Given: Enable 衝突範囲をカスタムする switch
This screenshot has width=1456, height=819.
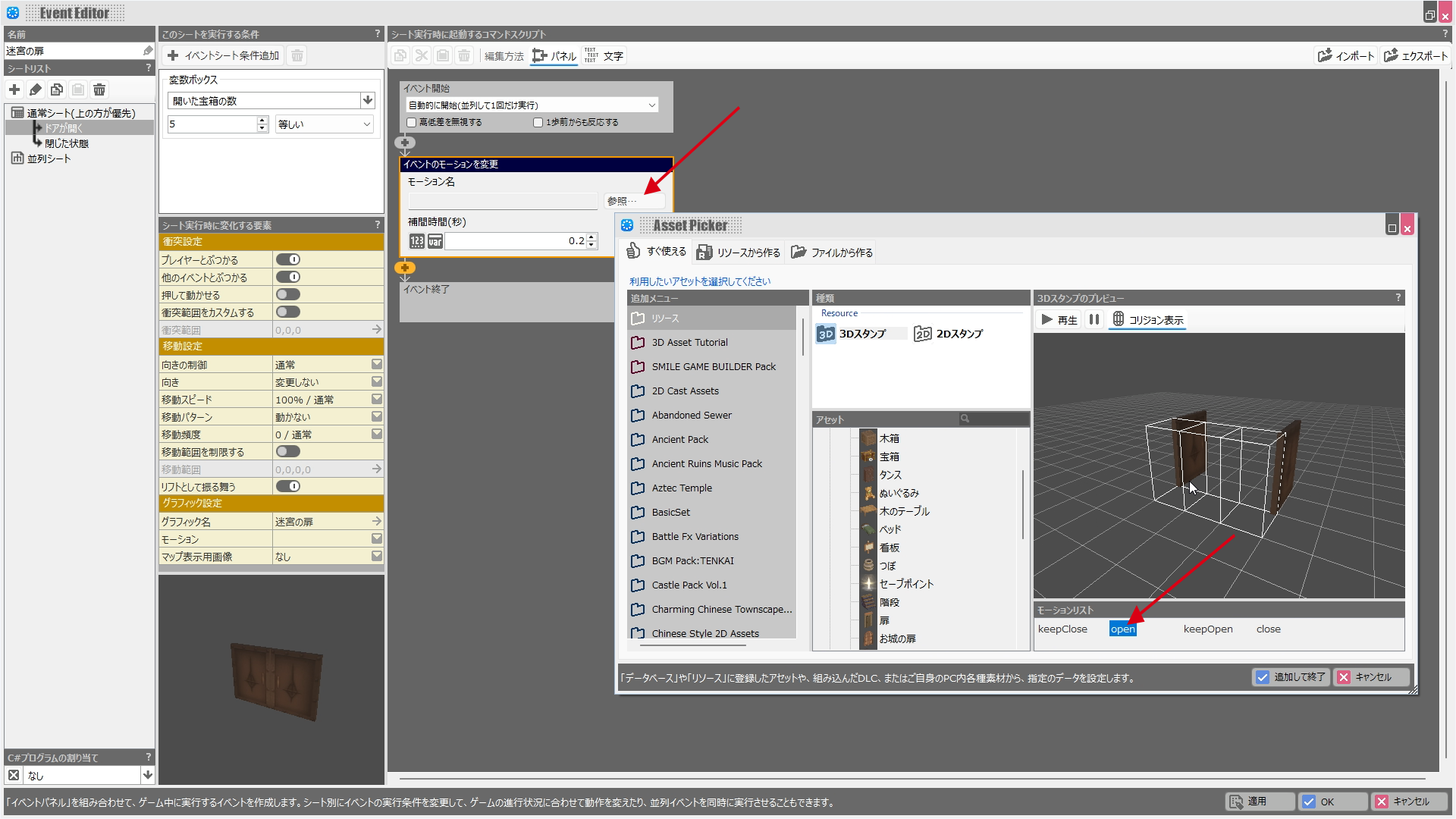Looking at the screenshot, I should click(x=288, y=312).
